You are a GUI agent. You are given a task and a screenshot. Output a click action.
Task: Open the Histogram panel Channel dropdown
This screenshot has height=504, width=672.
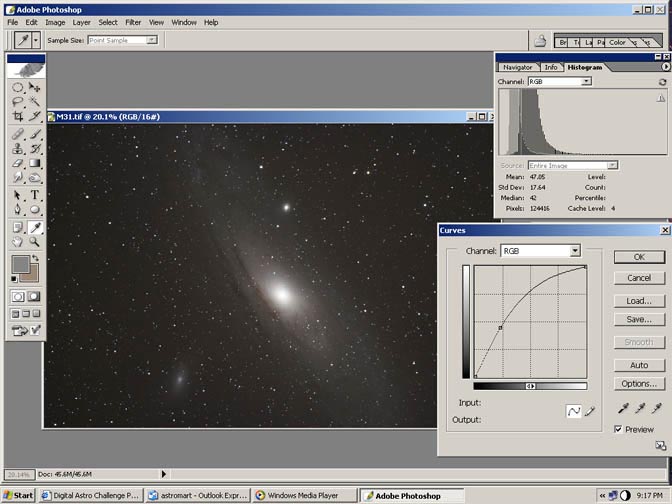[586, 81]
